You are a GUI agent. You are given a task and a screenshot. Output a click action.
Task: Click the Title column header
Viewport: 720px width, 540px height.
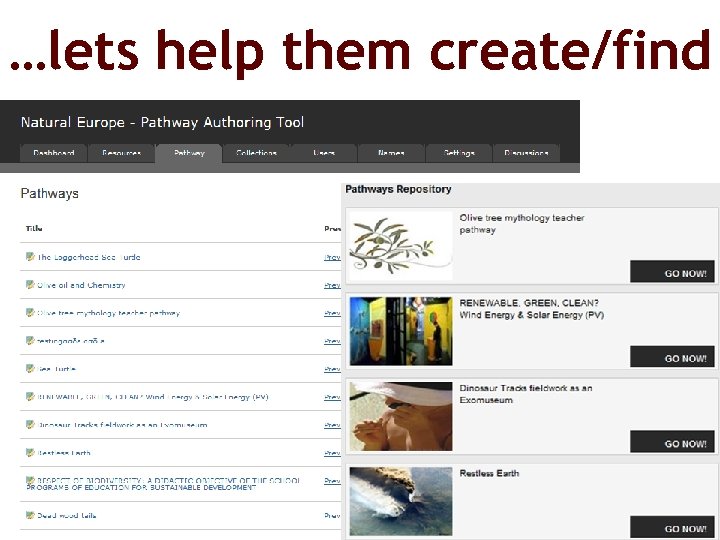coord(34,229)
